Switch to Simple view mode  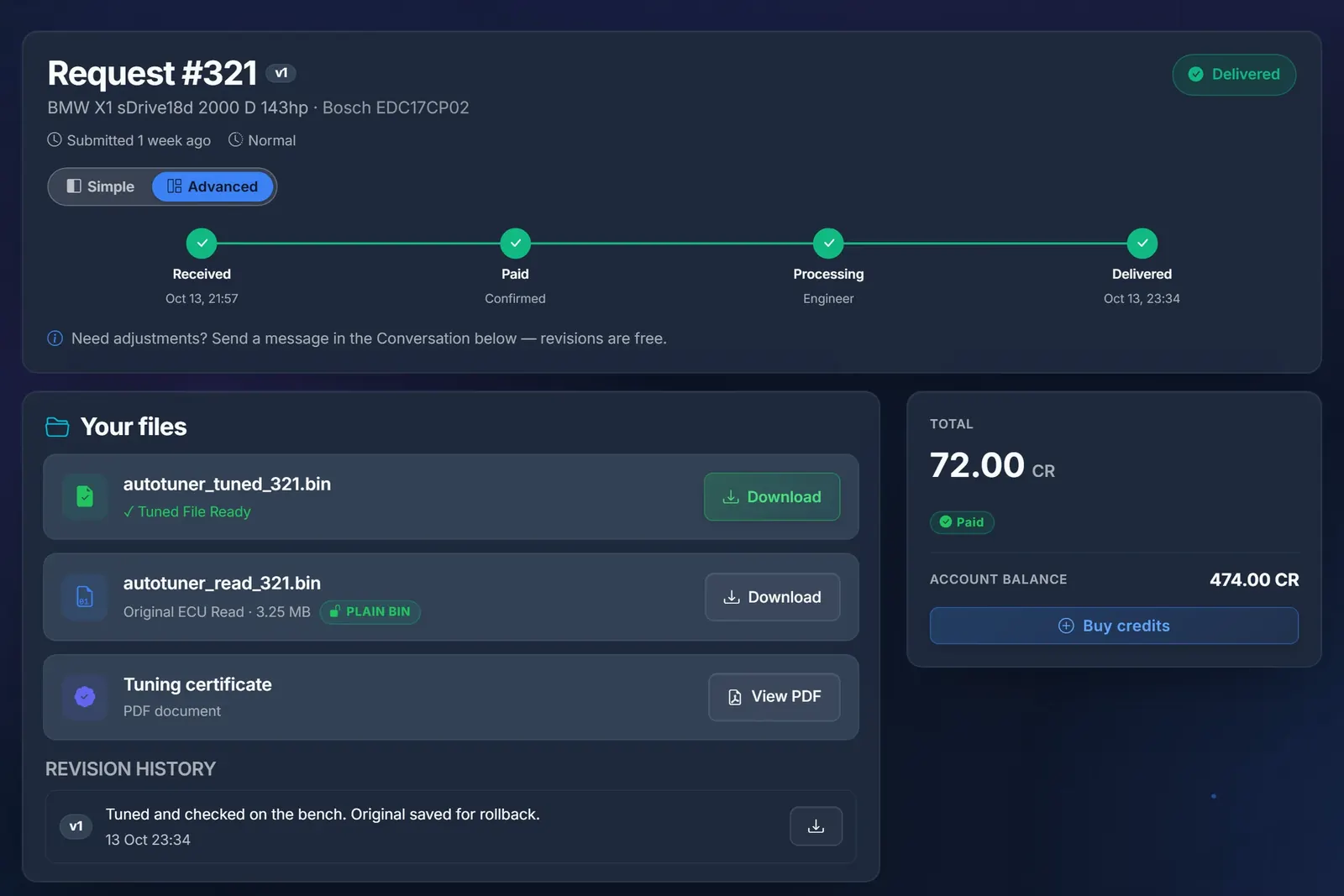tap(101, 186)
